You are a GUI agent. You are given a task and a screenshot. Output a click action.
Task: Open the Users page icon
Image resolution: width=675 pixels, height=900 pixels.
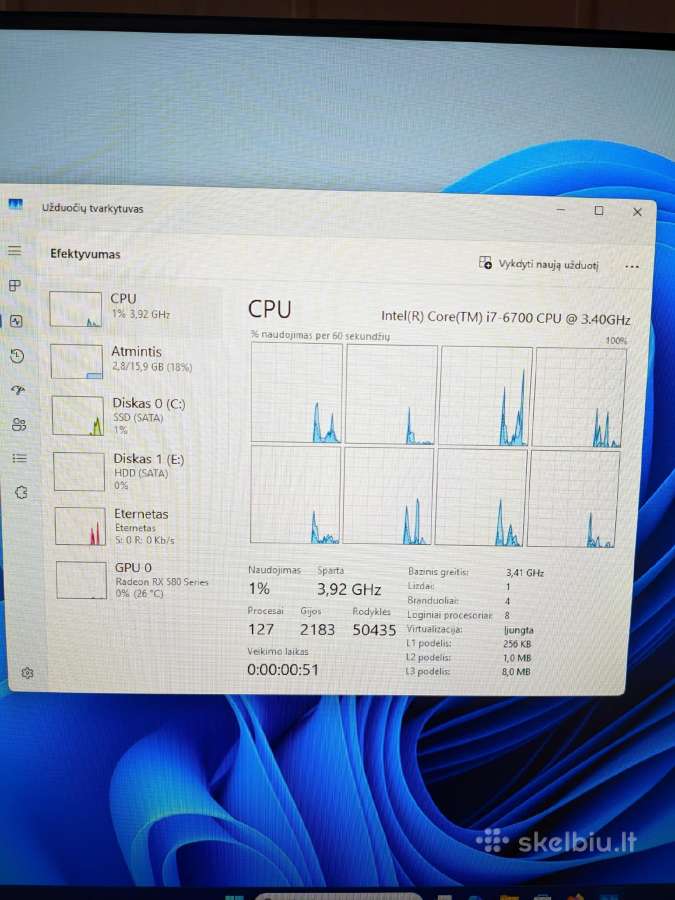[19, 425]
